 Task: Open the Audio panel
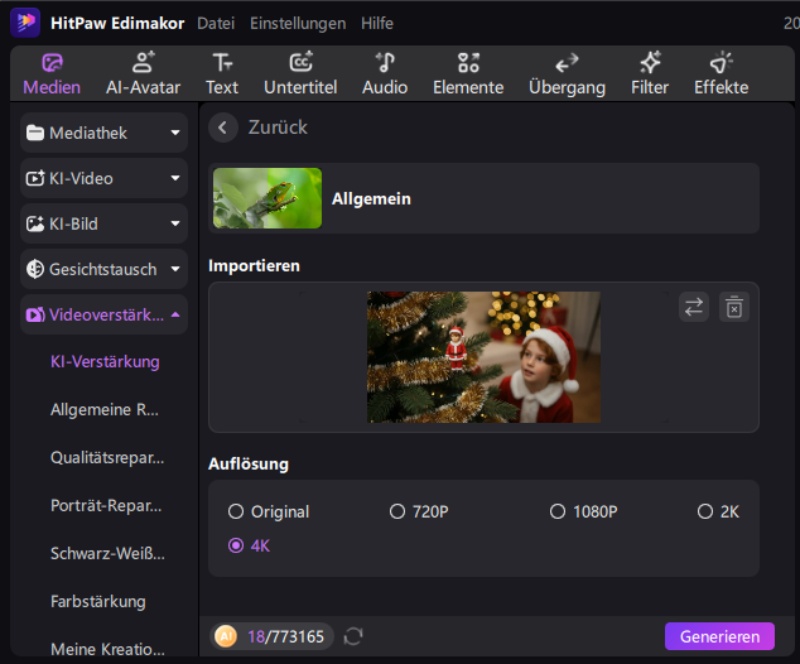[x=384, y=72]
